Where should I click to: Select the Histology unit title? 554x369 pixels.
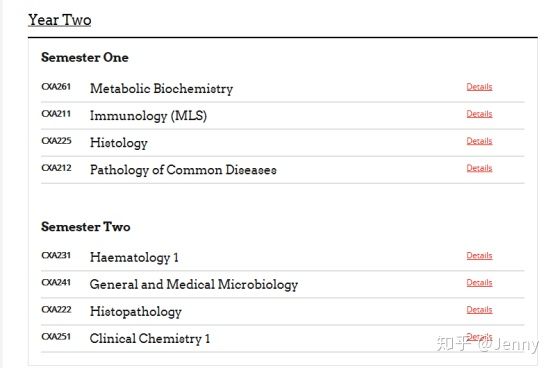[x=119, y=143]
